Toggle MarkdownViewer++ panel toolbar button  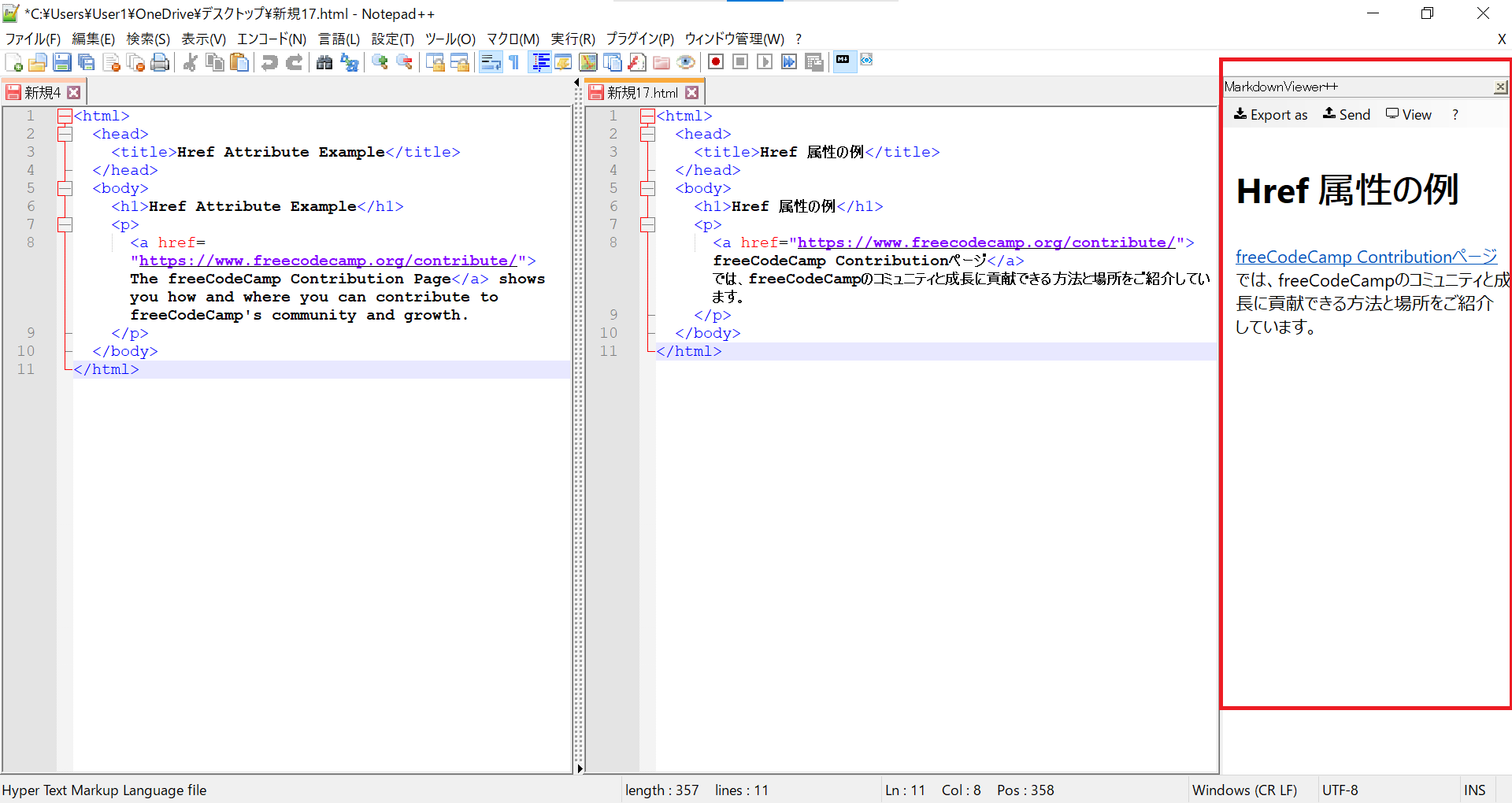[843, 61]
